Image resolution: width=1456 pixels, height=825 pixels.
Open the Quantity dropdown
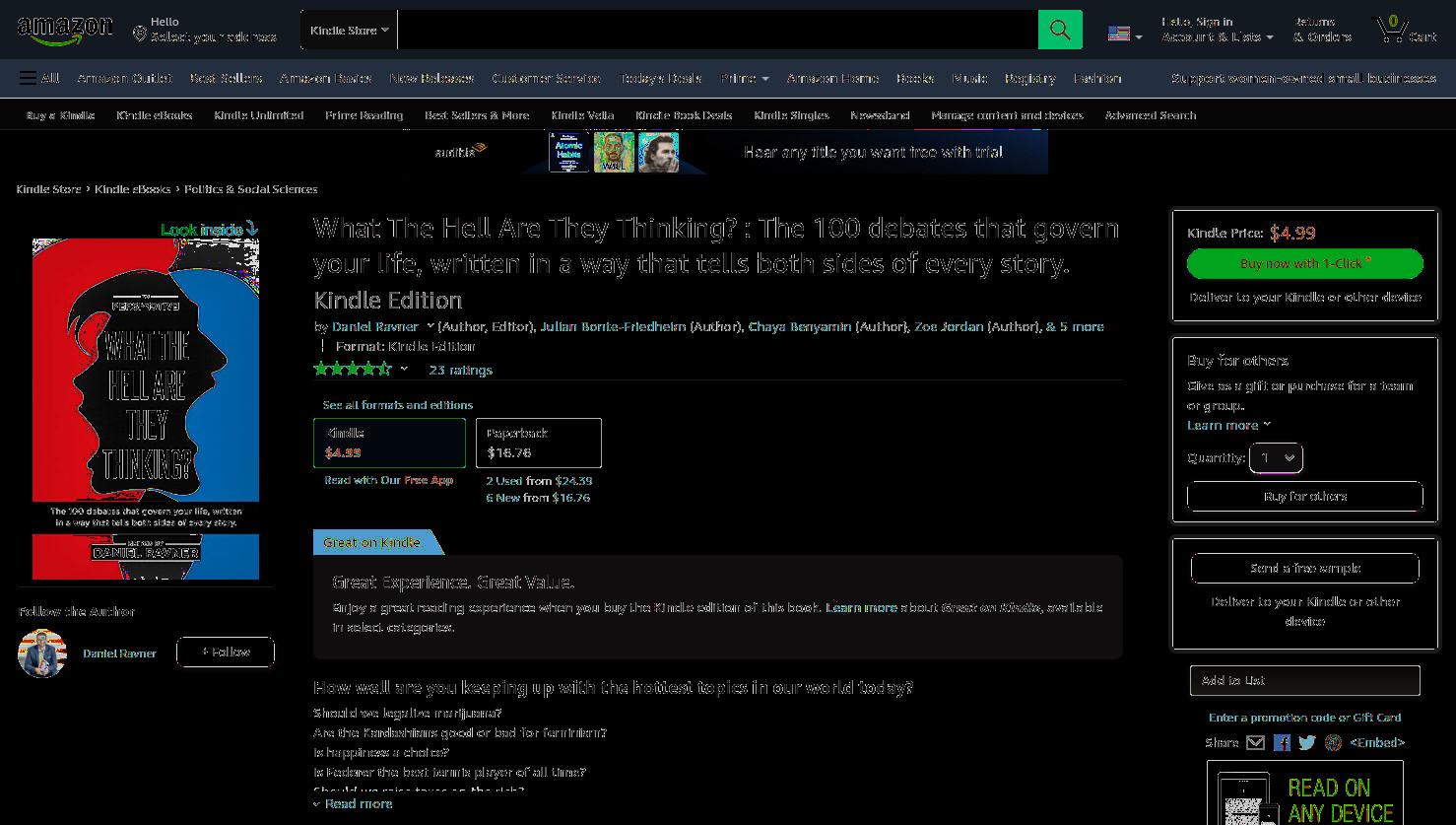[x=1276, y=457]
